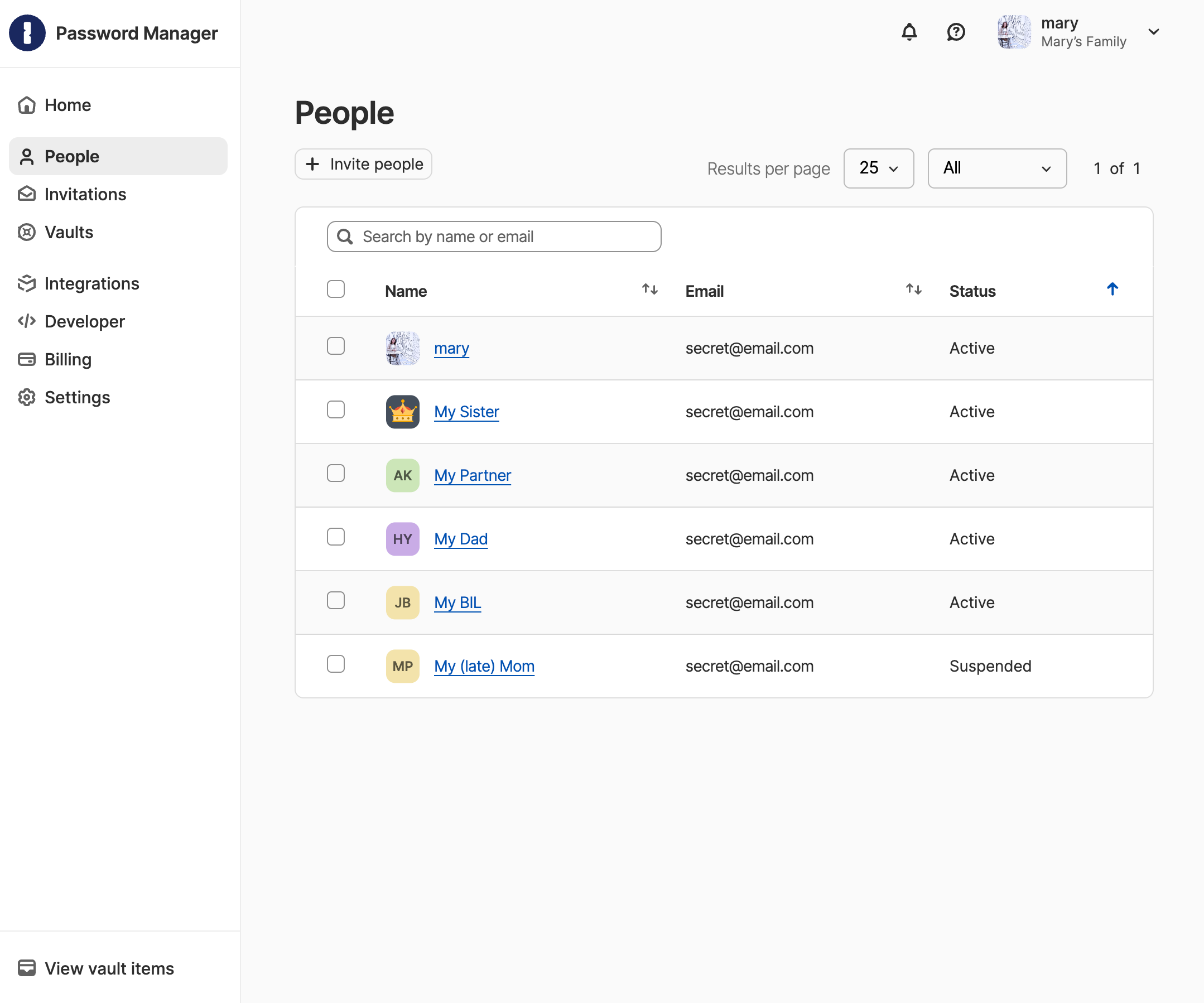Open the results per page 25 dropdown
This screenshot has width=1204, height=1003.
878,168
